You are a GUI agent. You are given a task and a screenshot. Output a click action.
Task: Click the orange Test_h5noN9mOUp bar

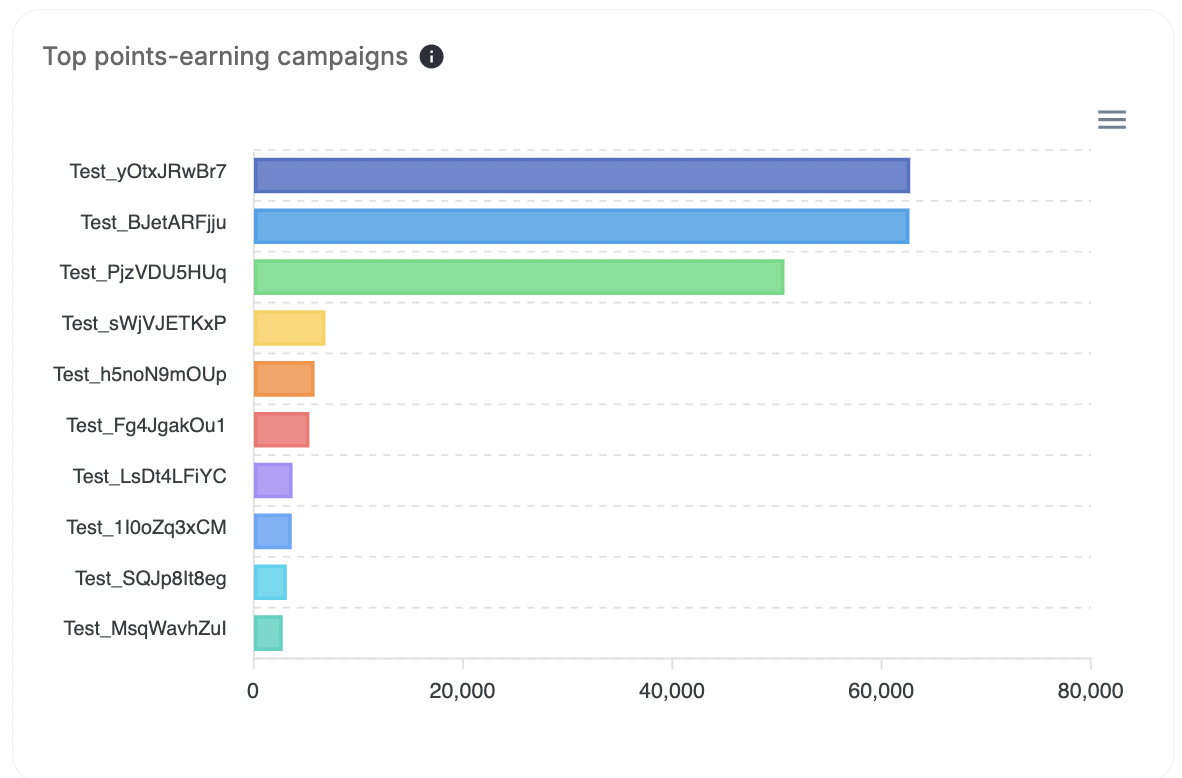(x=283, y=377)
